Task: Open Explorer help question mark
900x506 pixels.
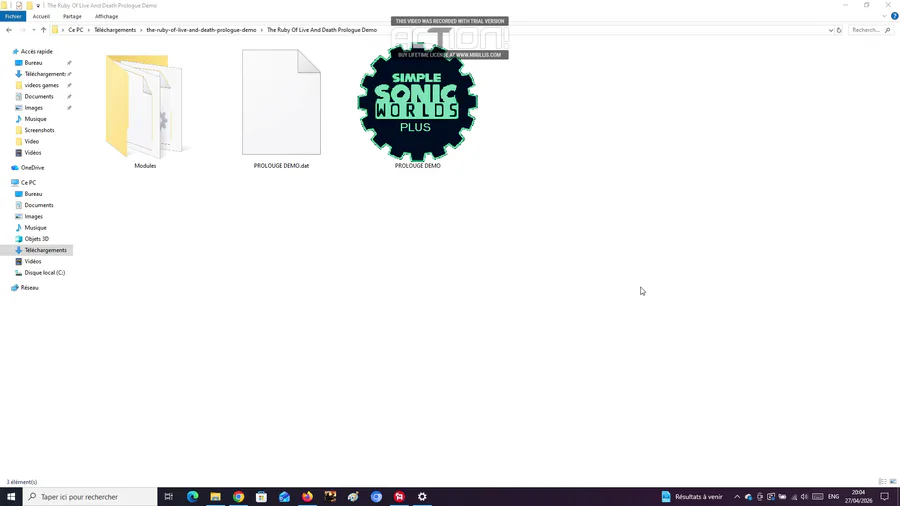Action: [x=894, y=16]
